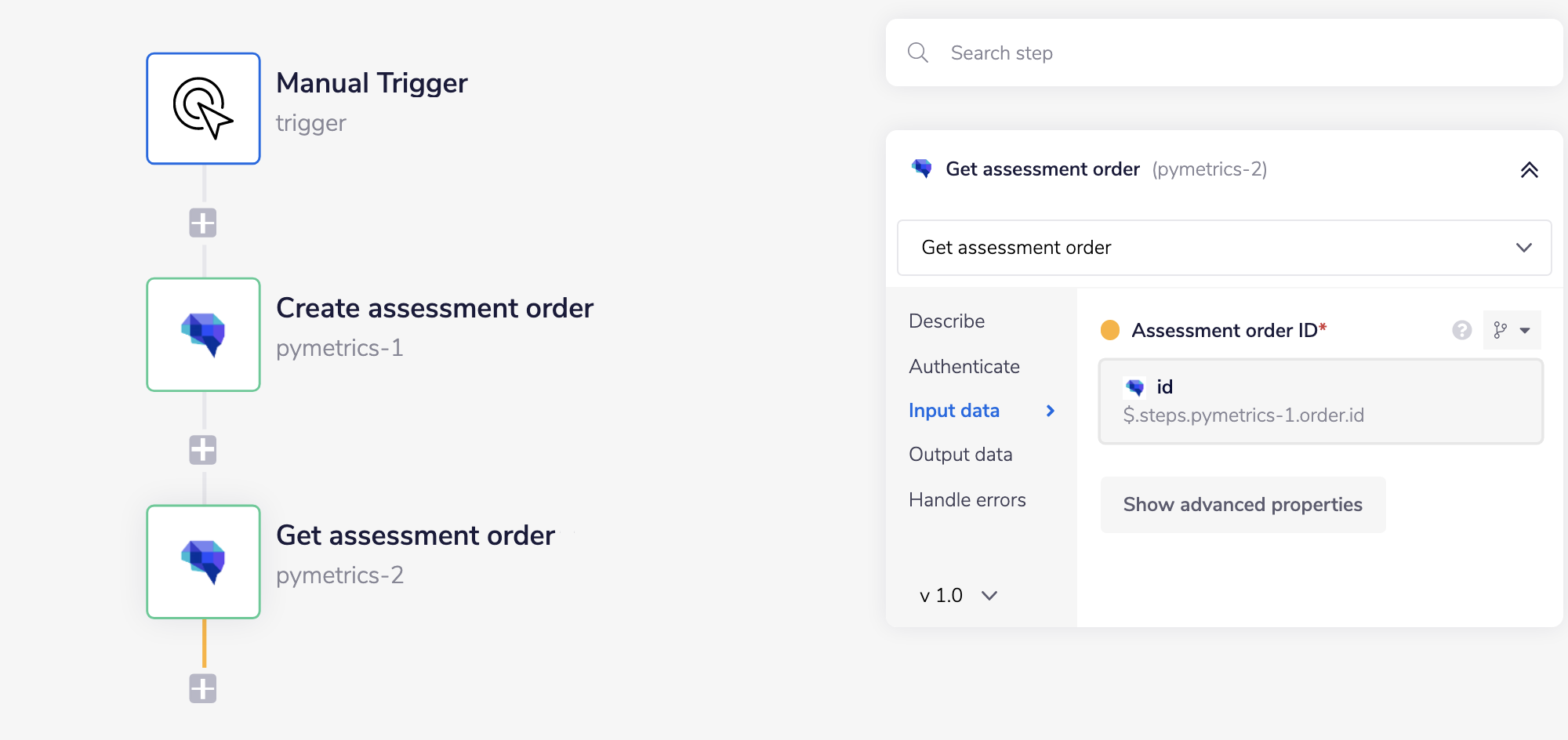The width and height of the screenshot is (1568, 740).
Task: Open the Get assessment order operation dropdown
Action: point(1223,248)
